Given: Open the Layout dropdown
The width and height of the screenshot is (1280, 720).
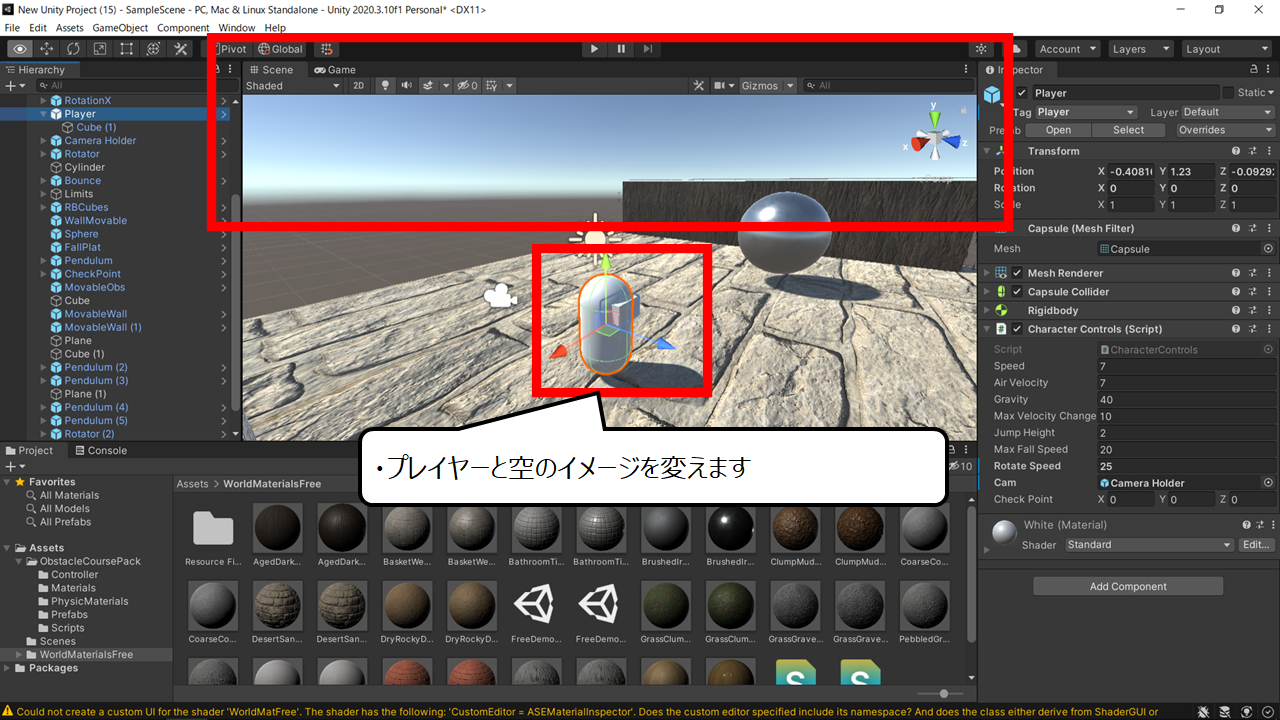Looking at the screenshot, I should tap(1225, 49).
